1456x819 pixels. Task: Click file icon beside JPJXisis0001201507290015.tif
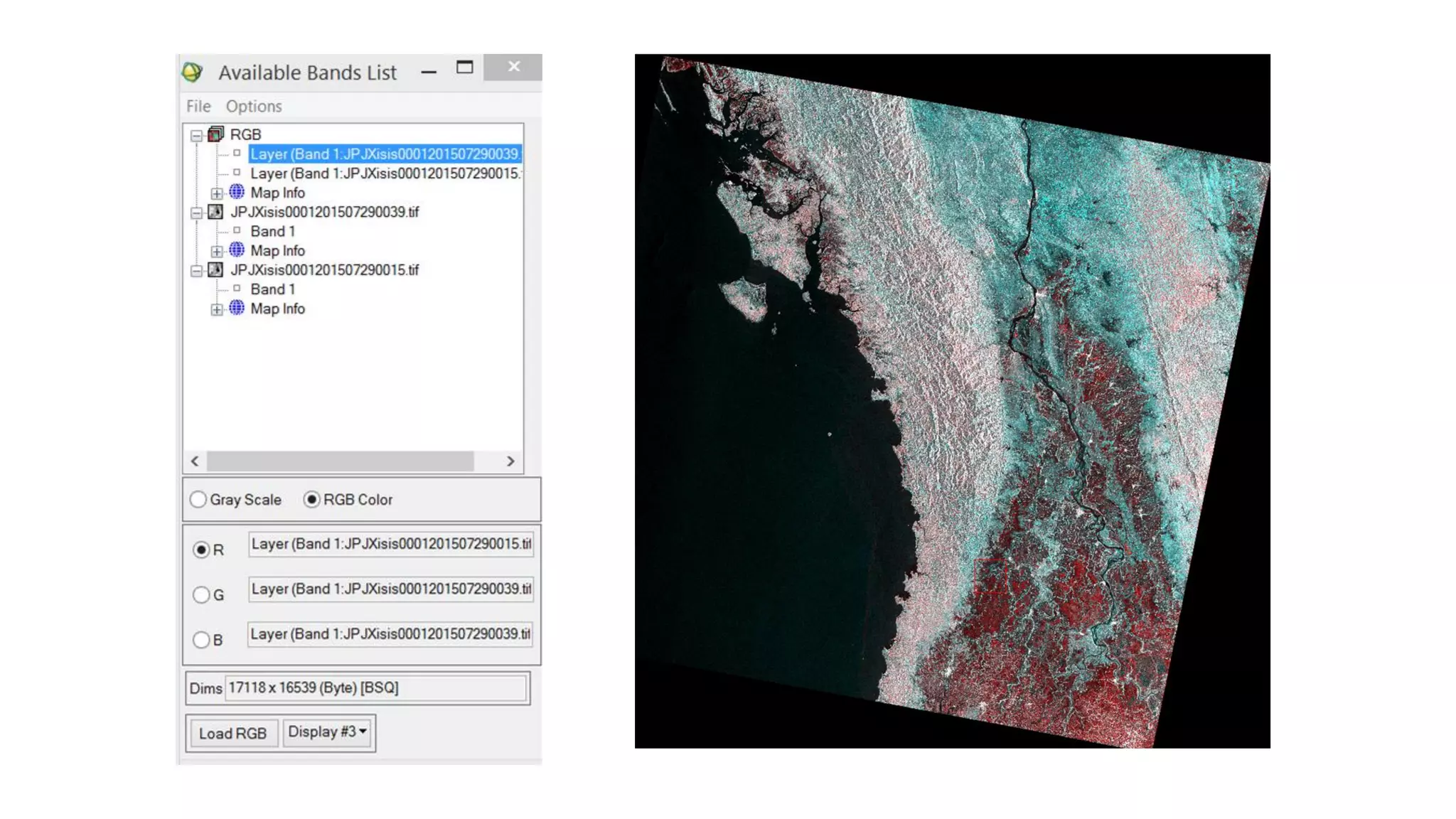(x=215, y=270)
